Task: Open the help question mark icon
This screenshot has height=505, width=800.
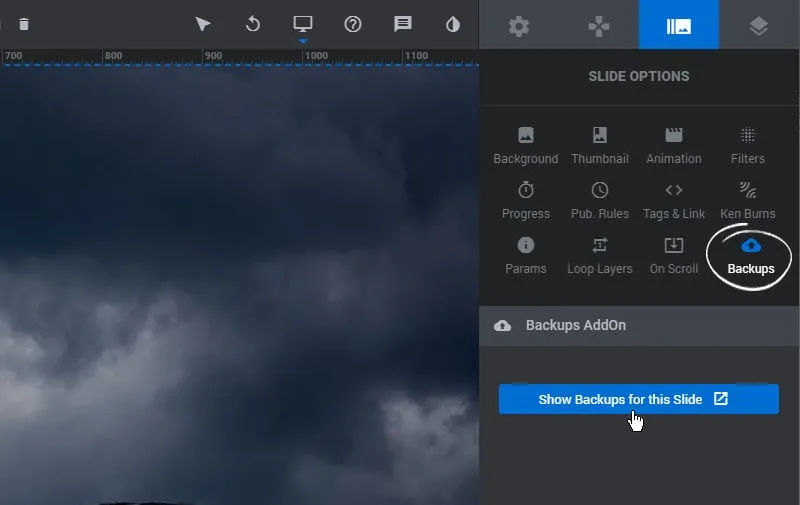Action: point(353,24)
